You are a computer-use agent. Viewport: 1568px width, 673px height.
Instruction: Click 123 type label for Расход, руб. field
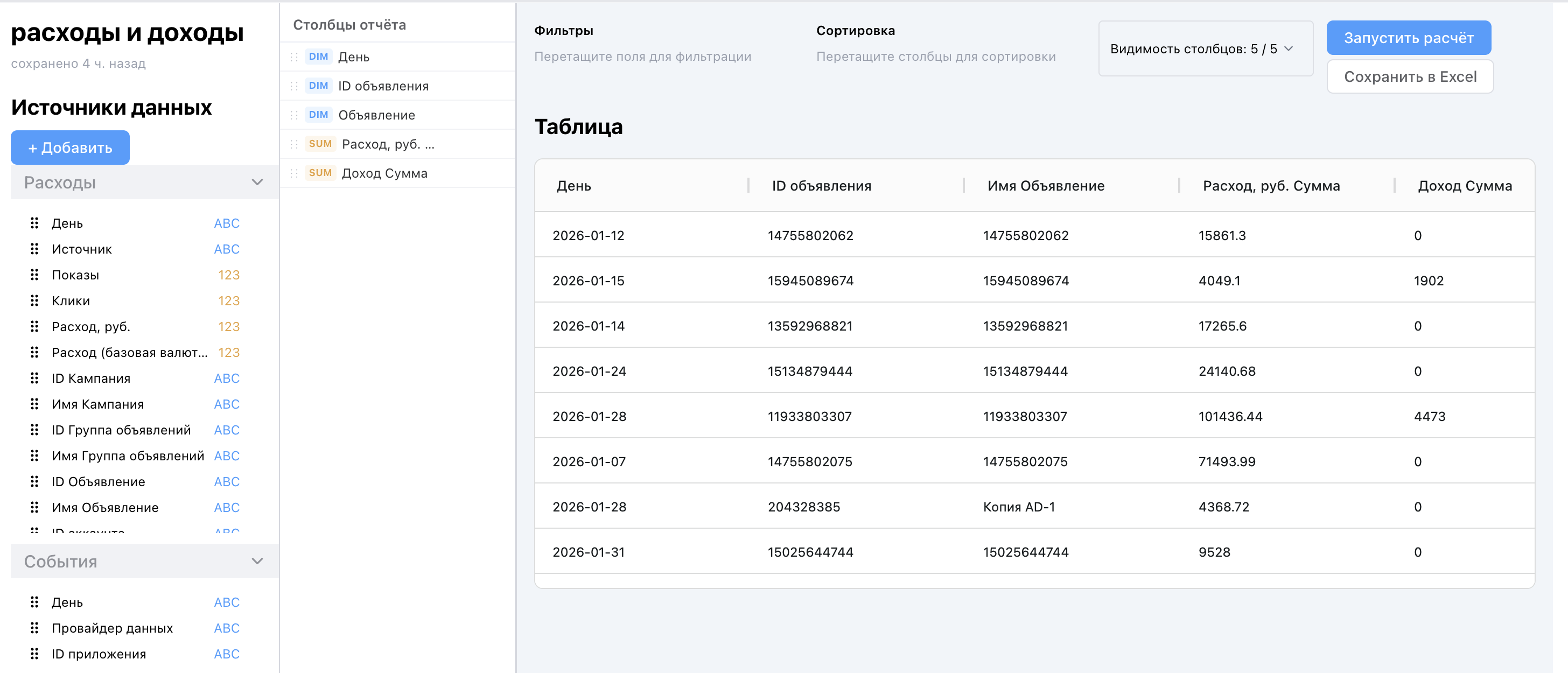pos(229,327)
